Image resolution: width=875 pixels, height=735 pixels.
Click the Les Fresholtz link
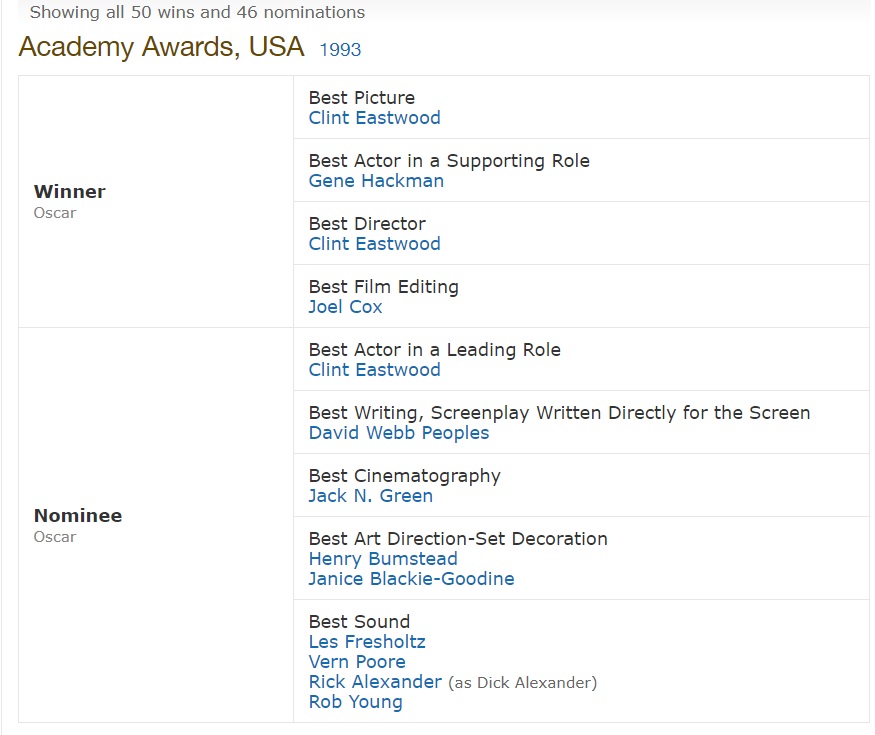367,642
